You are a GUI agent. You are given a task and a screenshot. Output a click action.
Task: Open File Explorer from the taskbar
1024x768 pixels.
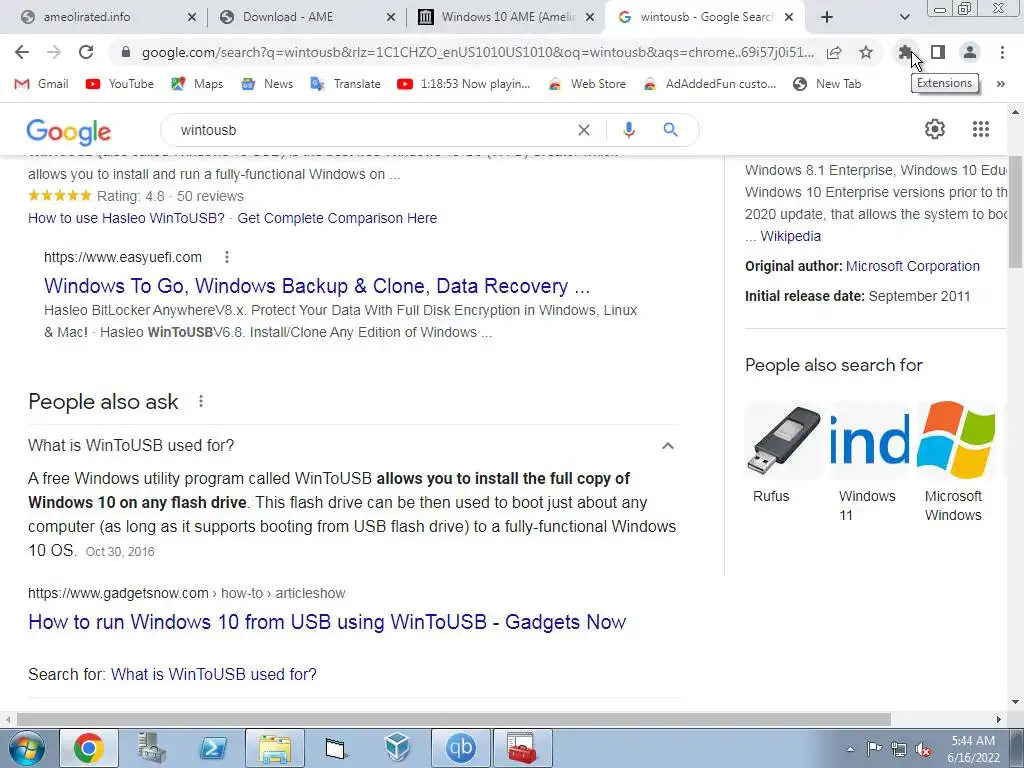coord(274,748)
